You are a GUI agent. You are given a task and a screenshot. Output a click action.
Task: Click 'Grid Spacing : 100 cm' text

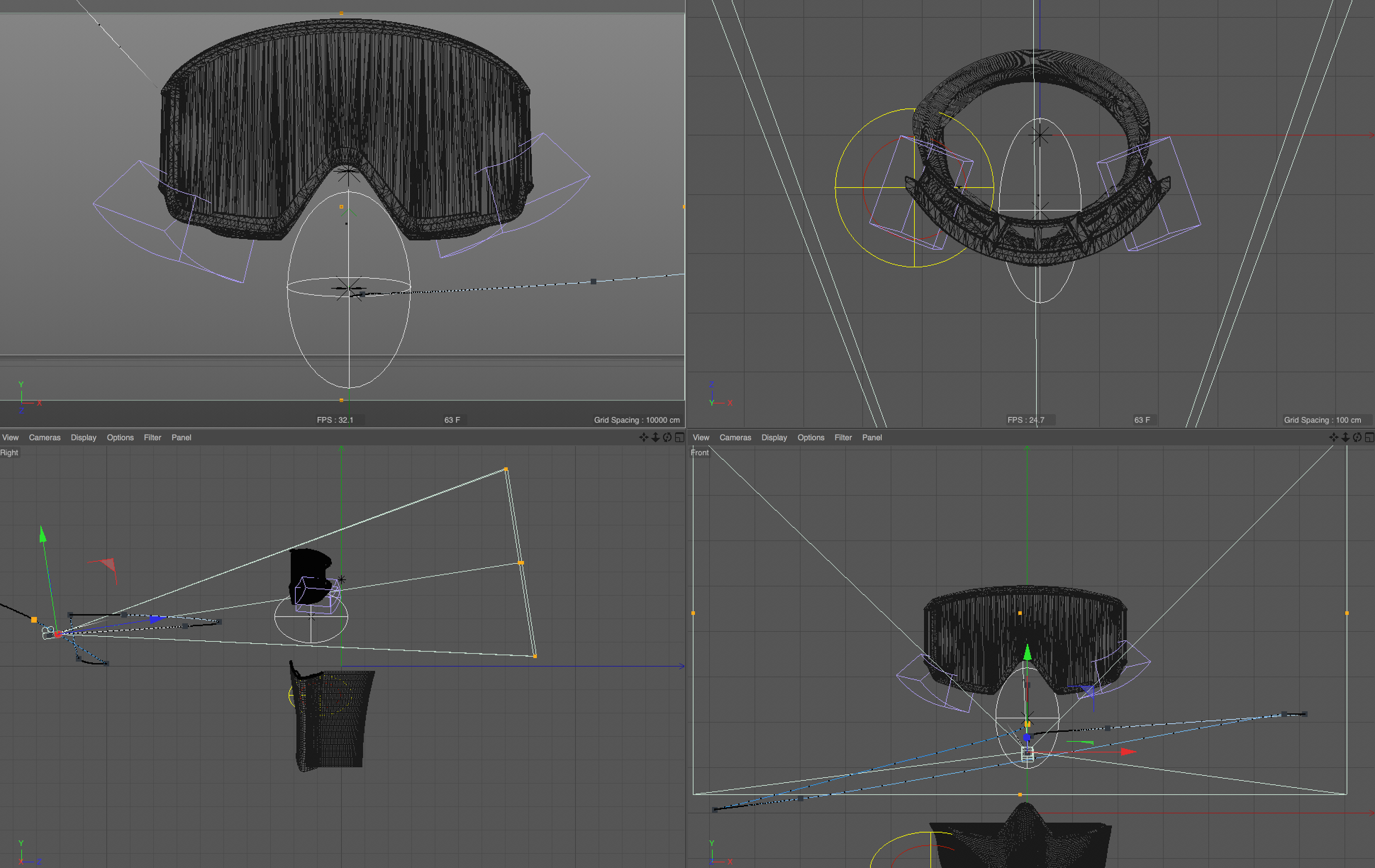point(1322,420)
